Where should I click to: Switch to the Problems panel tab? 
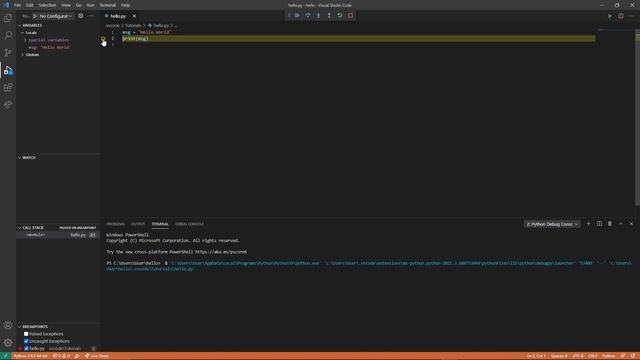pyautogui.click(x=116, y=224)
